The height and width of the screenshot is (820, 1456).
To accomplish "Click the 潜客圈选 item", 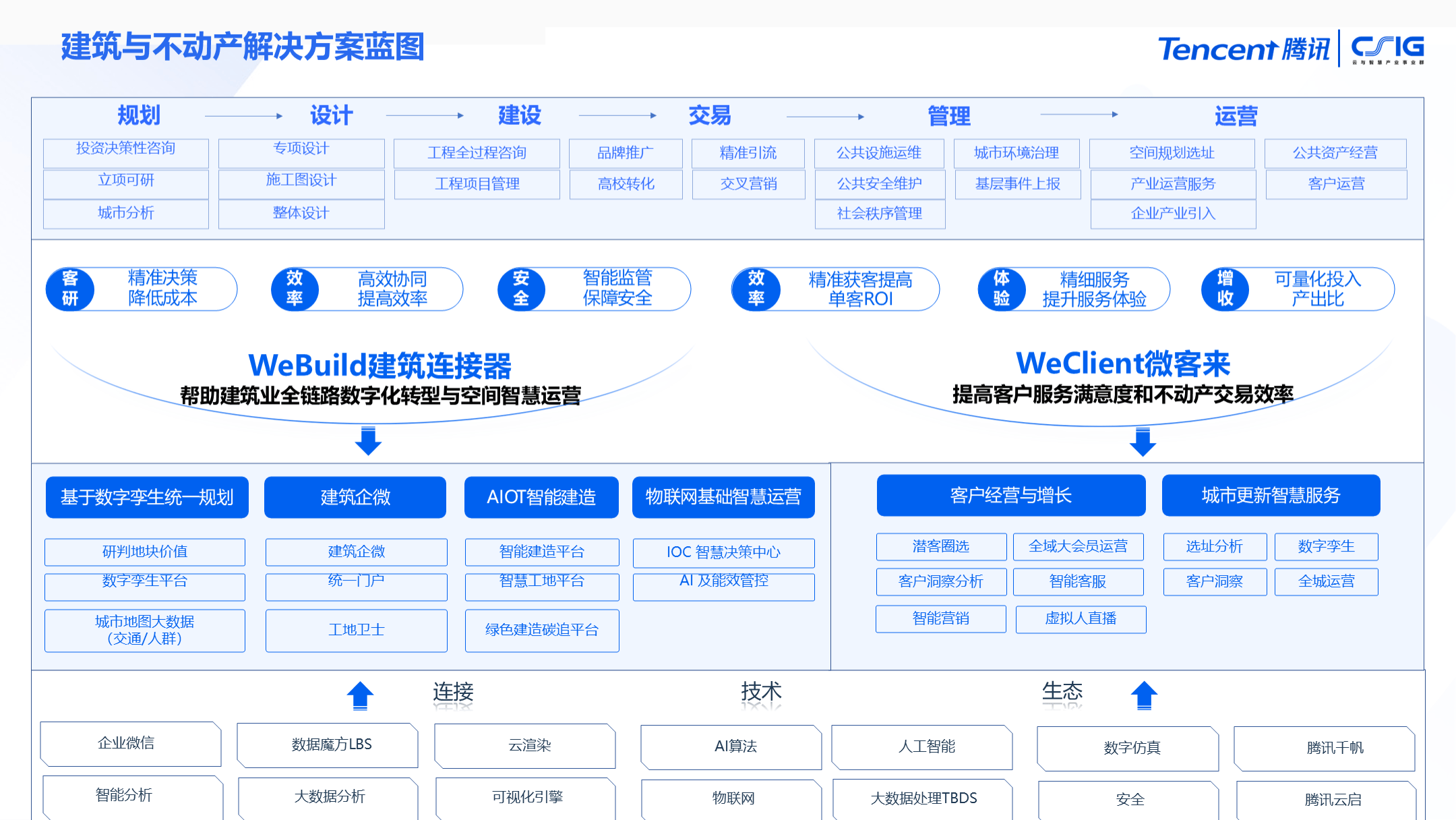I will [941, 547].
